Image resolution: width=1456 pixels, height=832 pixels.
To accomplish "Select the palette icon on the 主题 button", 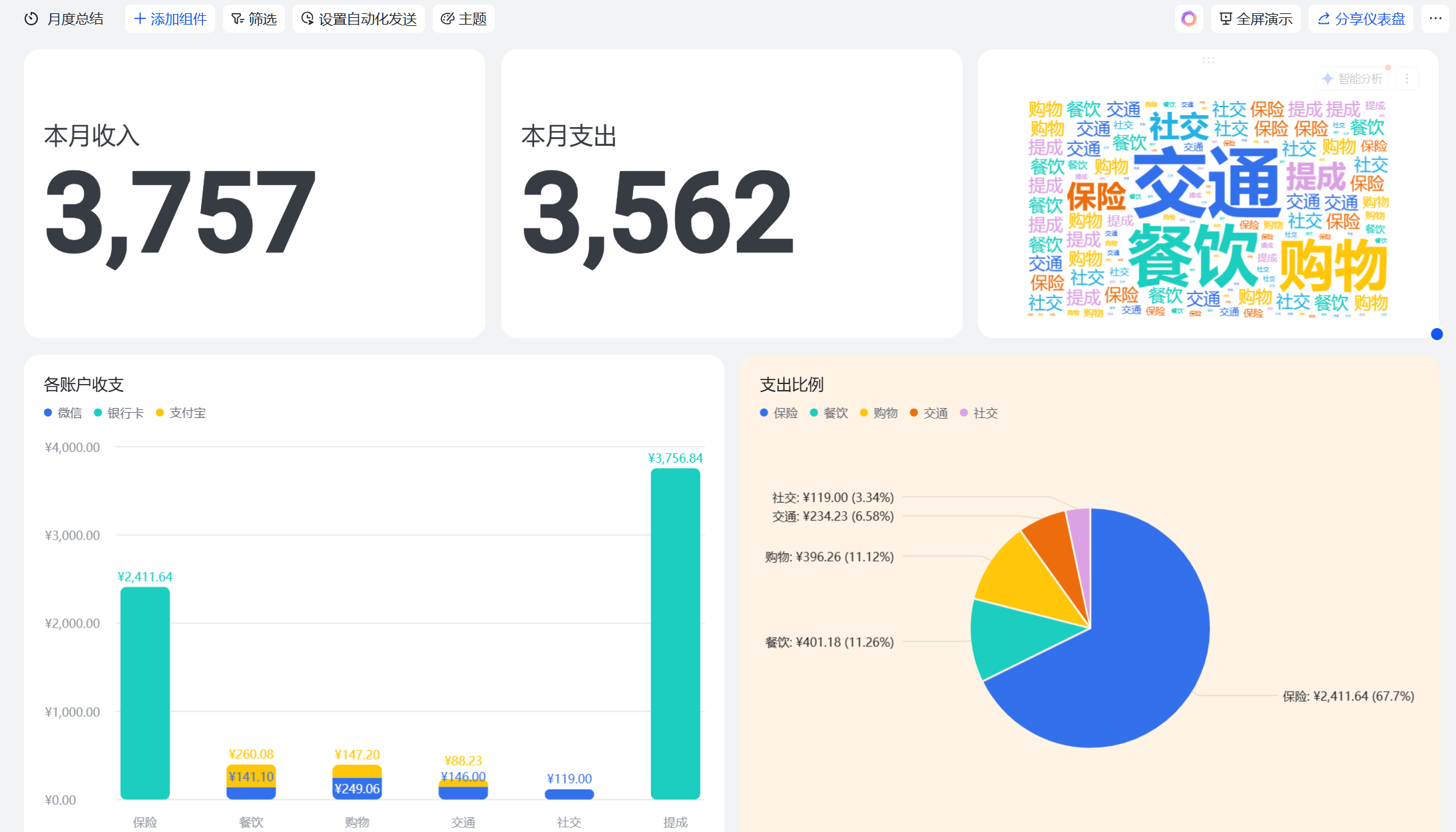I will point(447,19).
